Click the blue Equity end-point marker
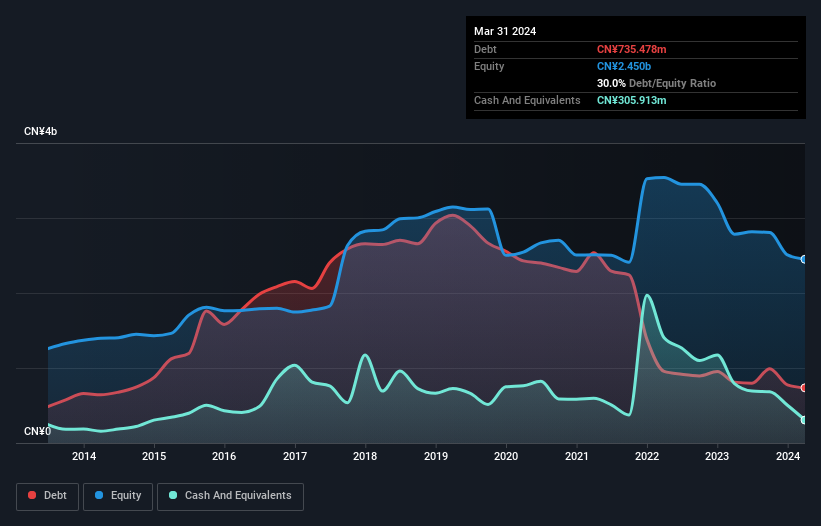 (x=804, y=260)
